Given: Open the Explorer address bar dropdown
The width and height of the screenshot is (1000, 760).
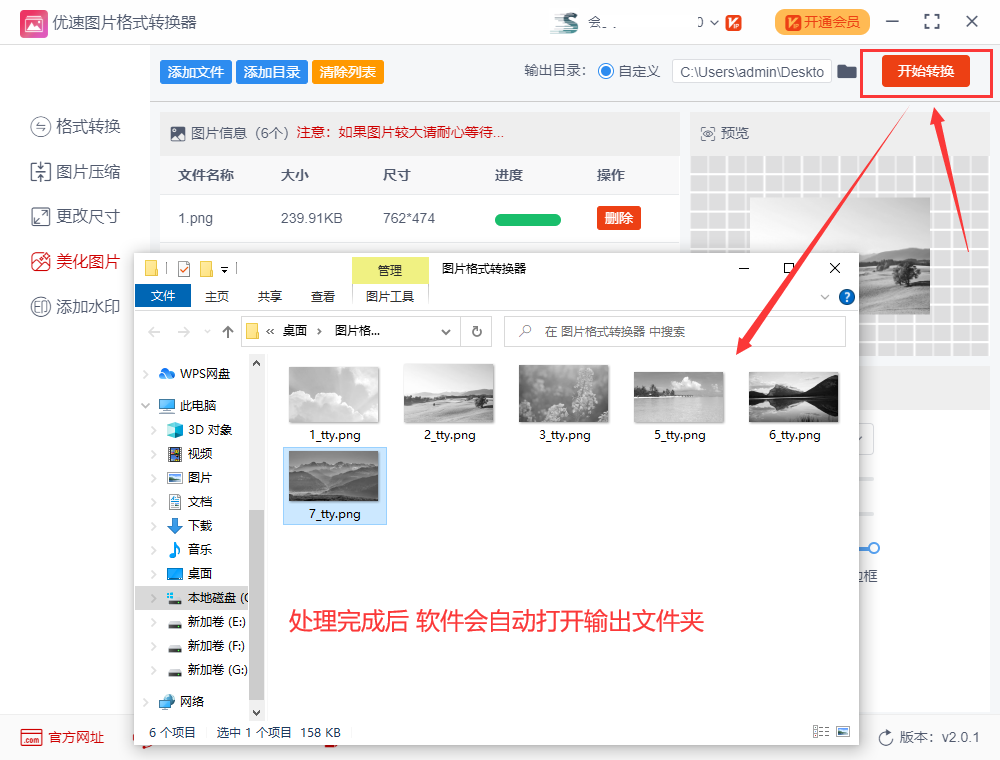Looking at the screenshot, I should tap(444, 331).
